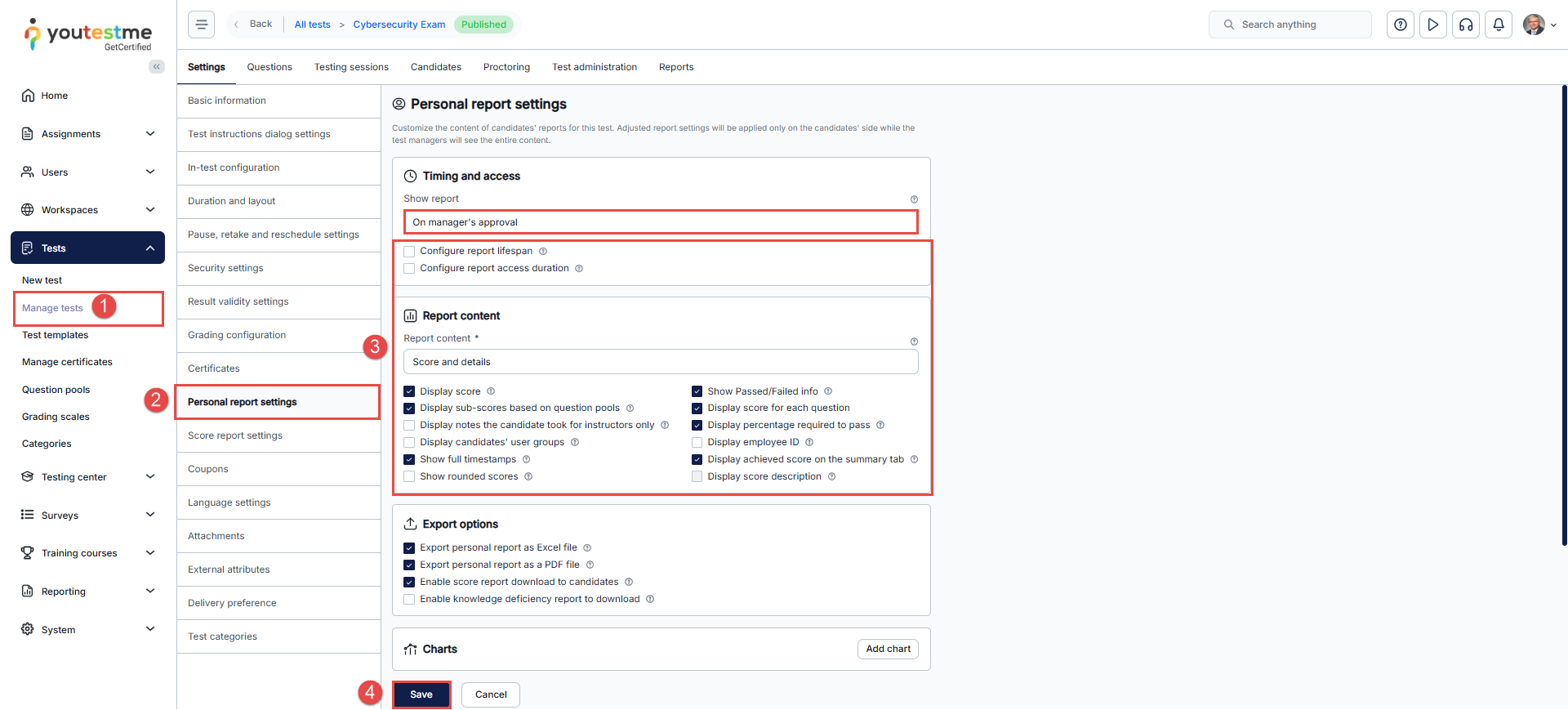Click the Home icon in the sidebar

(x=28, y=96)
